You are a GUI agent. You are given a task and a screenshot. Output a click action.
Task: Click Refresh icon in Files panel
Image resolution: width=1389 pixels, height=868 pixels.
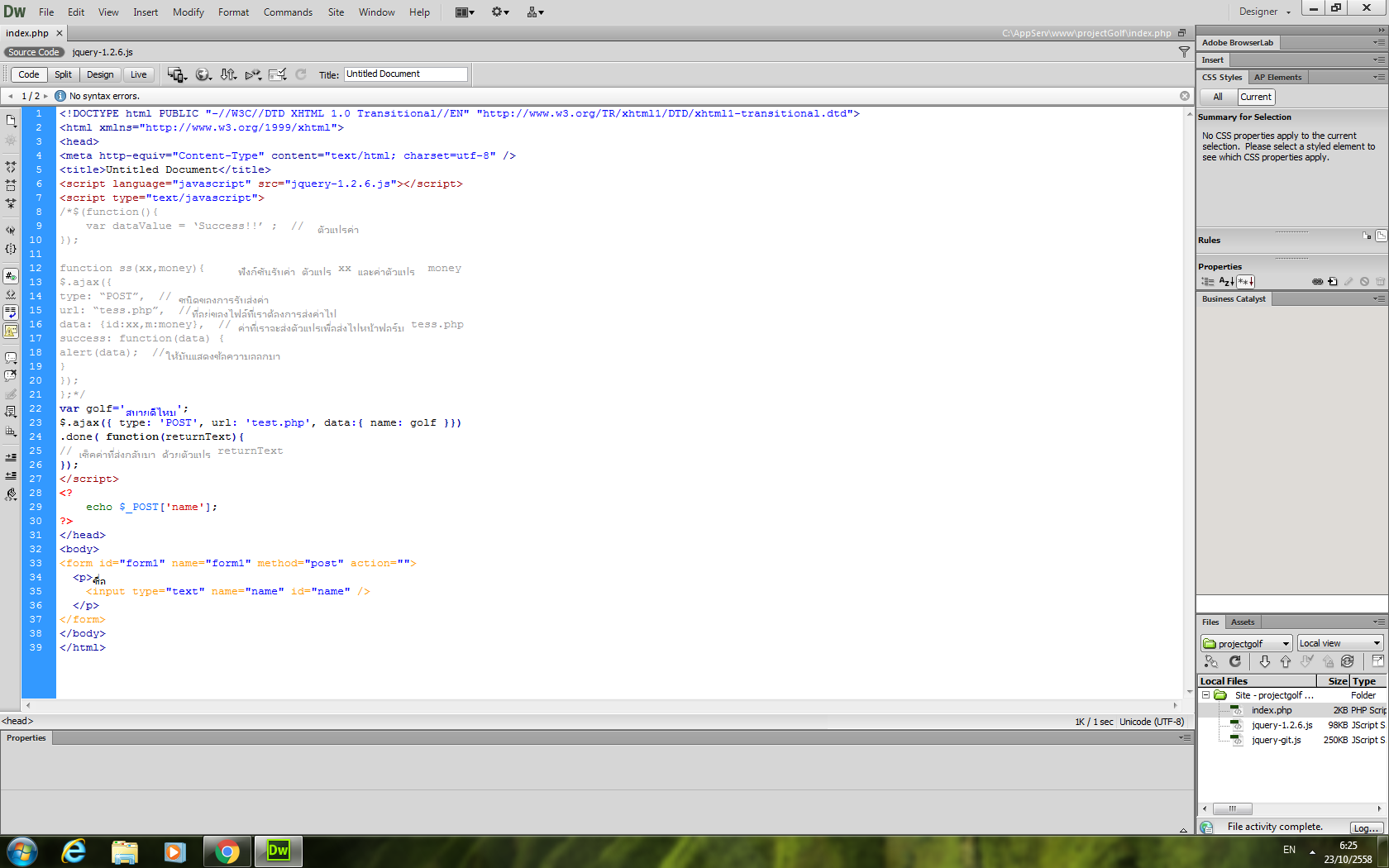(1235, 661)
